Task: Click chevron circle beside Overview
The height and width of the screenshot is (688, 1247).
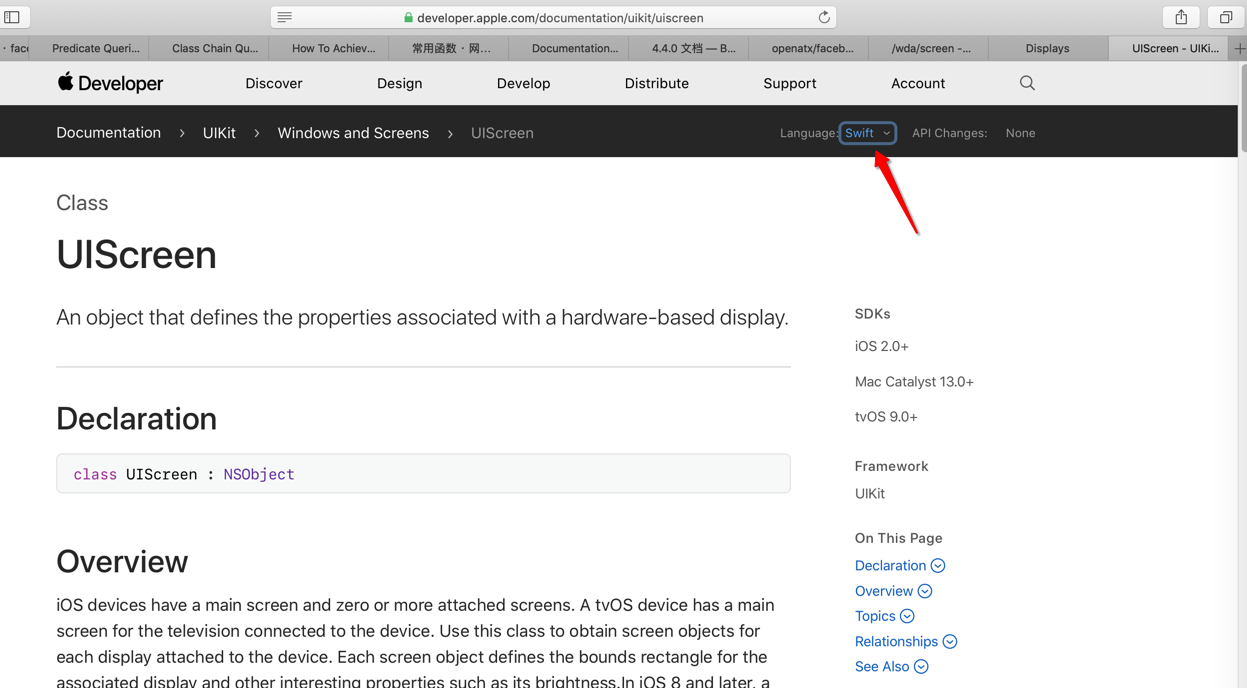Action: coord(925,591)
